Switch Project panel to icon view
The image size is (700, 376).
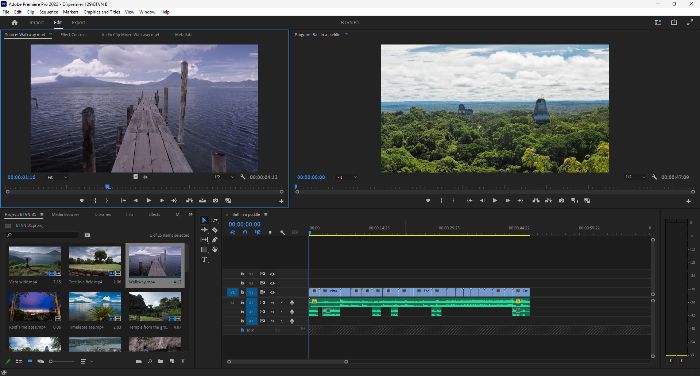pos(30,361)
